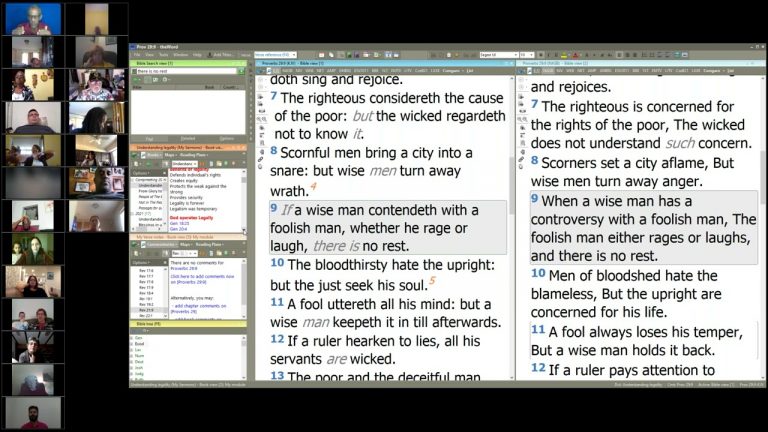Open the Tools menu

[163, 54]
